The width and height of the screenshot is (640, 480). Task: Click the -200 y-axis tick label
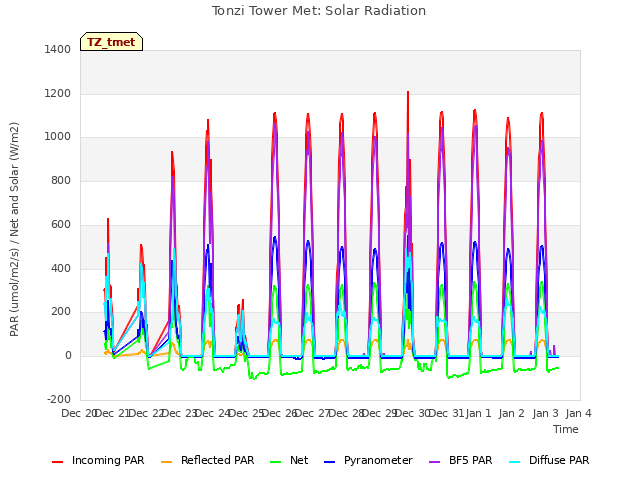59,399
